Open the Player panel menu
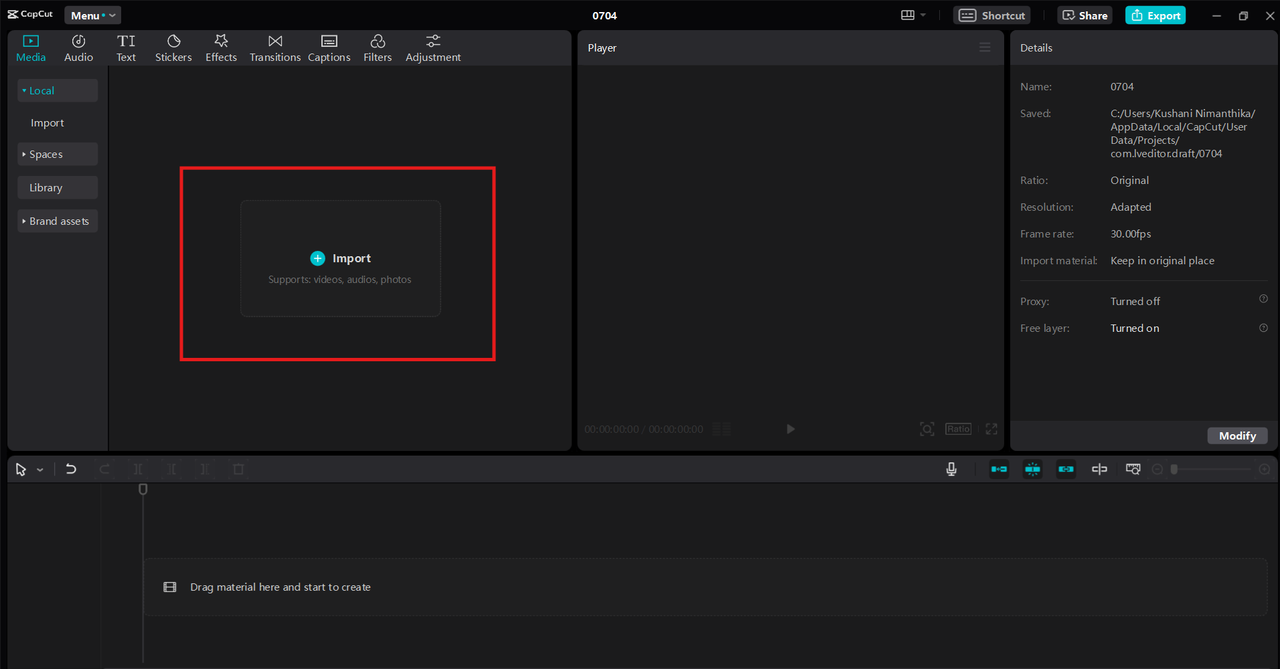 [985, 47]
